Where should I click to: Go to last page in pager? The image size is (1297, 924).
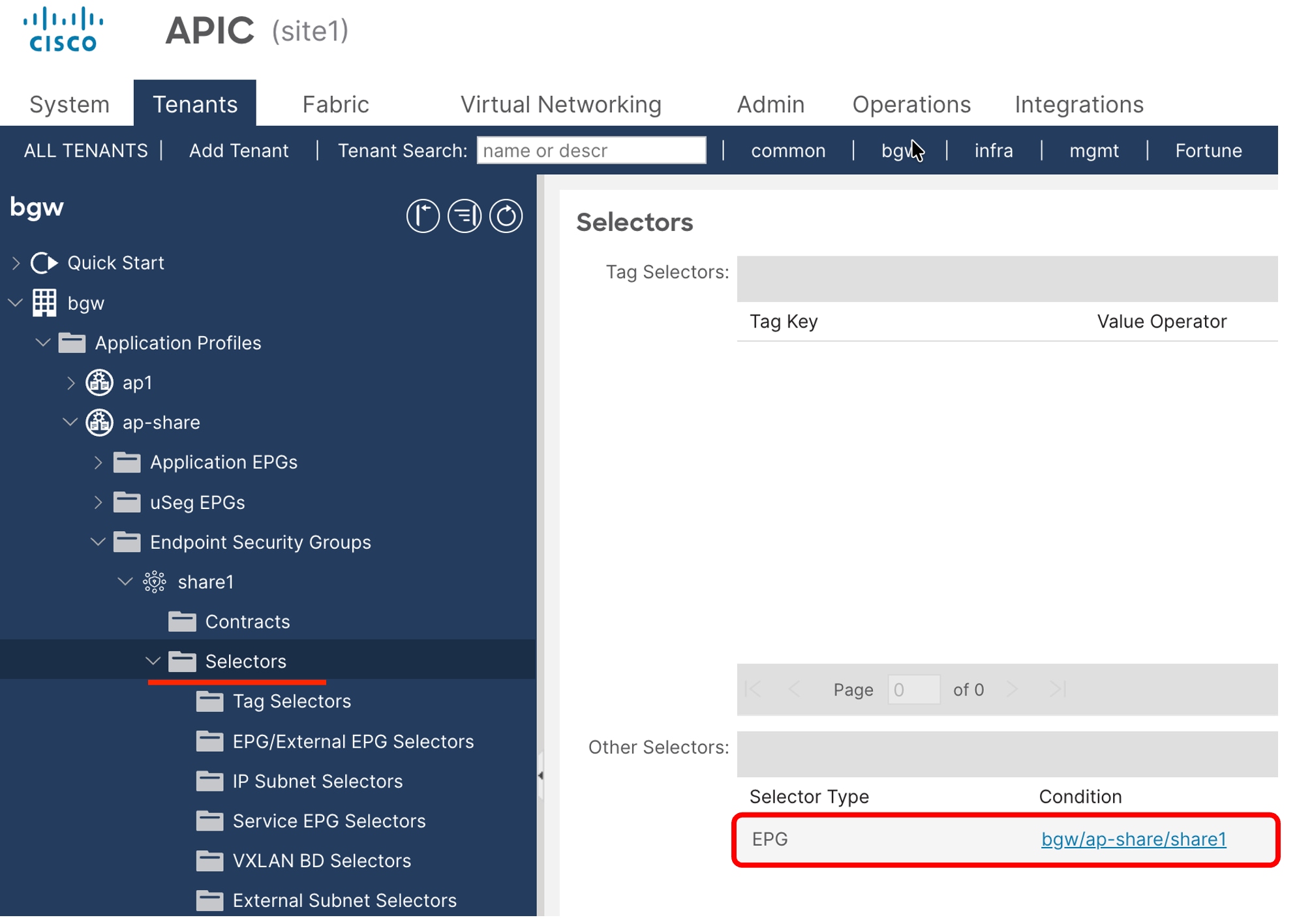click(1058, 689)
